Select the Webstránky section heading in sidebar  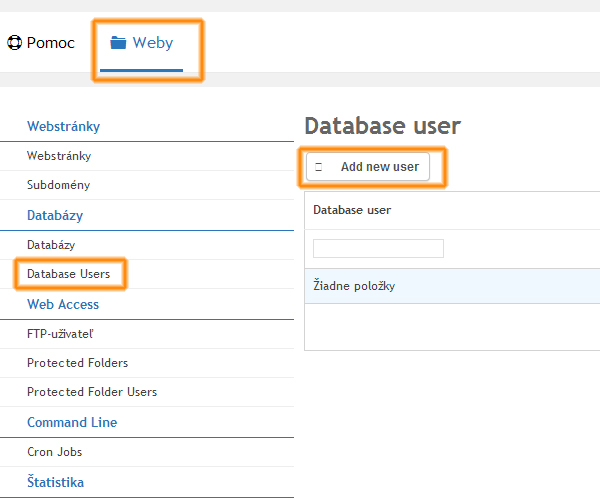click(64, 127)
